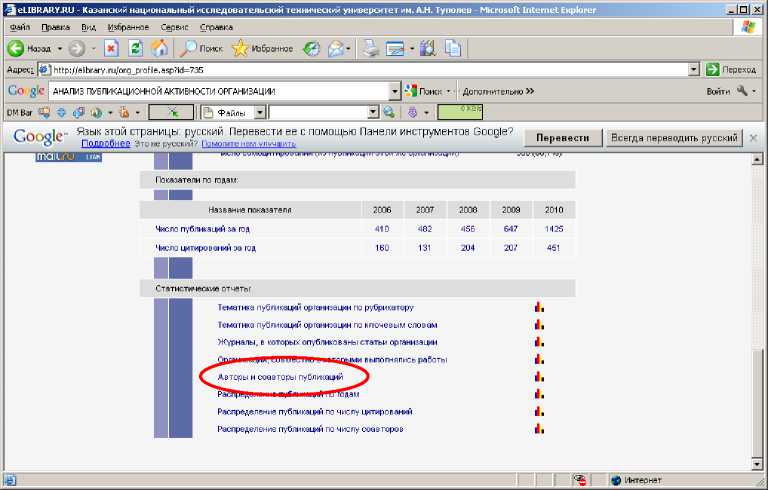Open the Справка menu
The height and width of the screenshot is (490, 768).
point(216,27)
